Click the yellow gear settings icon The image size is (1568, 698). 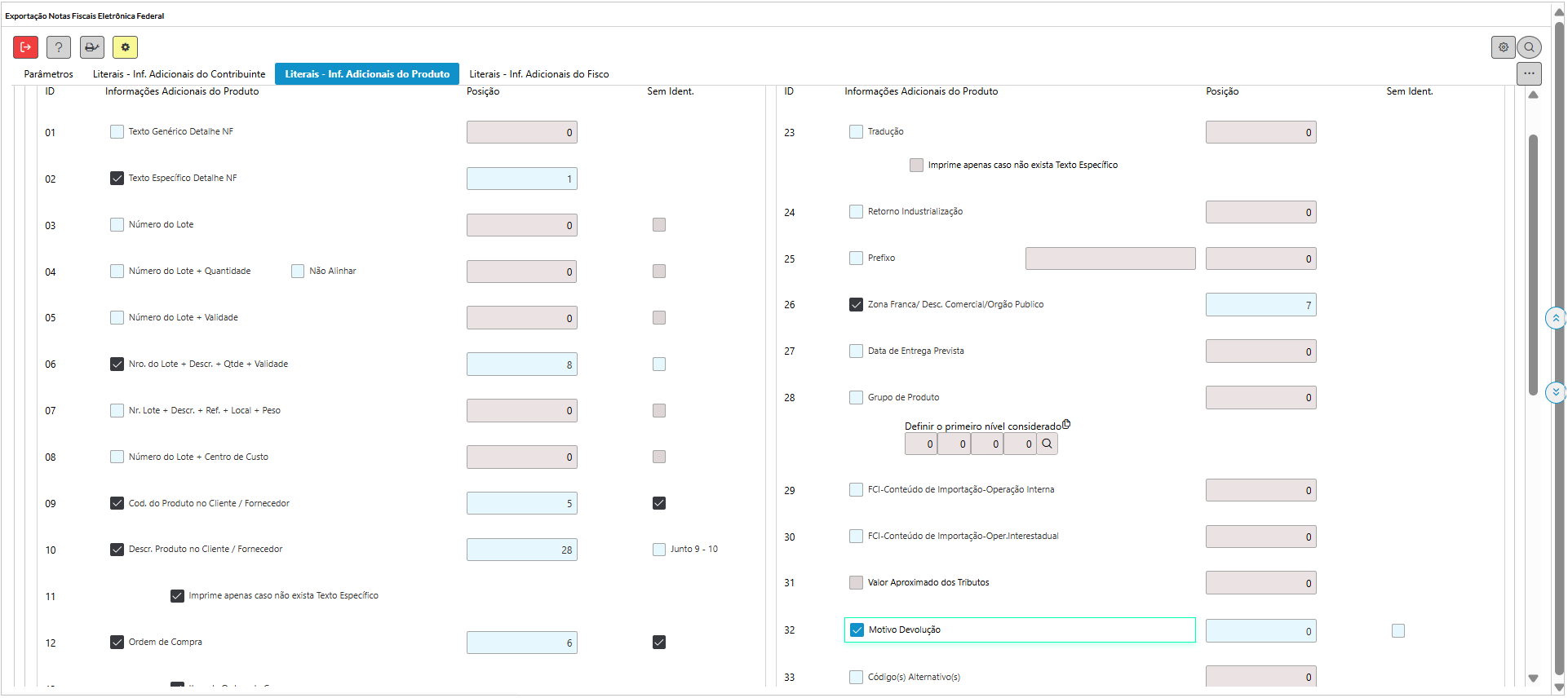[x=125, y=47]
